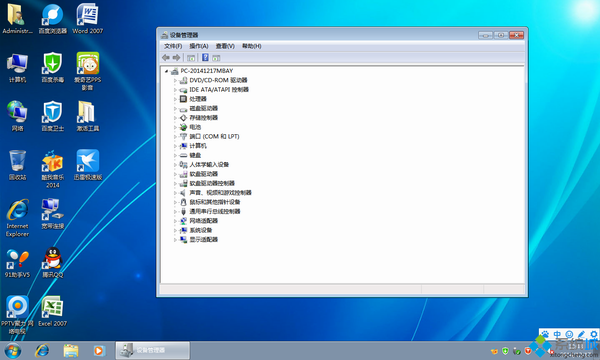
Task: Select the PC-20141217MBAY computer name
Action: click(207, 71)
